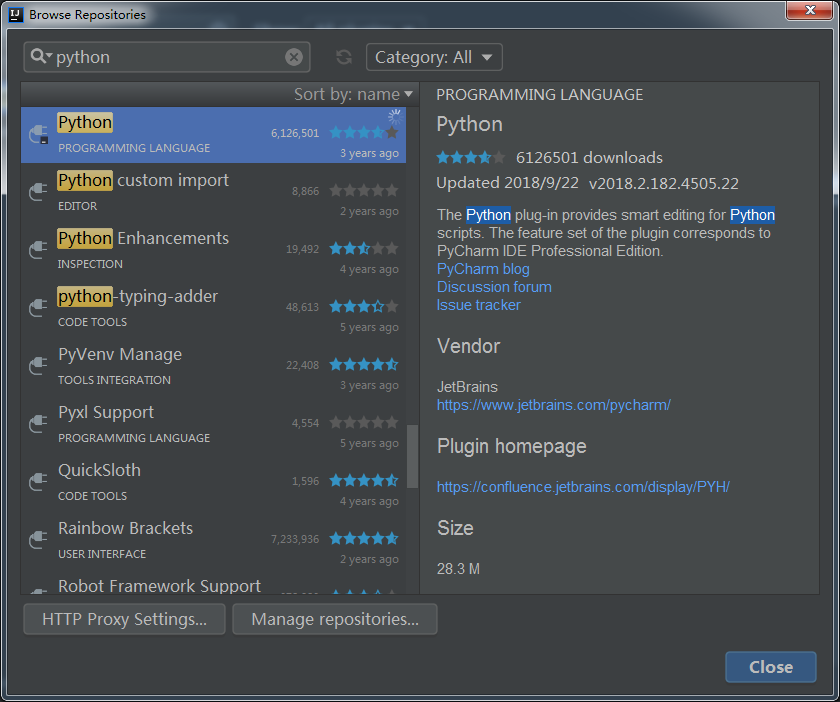The image size is (840, 702).
Task: Click the Pyxl Support plug icon
Action: (x=39, y=424)
